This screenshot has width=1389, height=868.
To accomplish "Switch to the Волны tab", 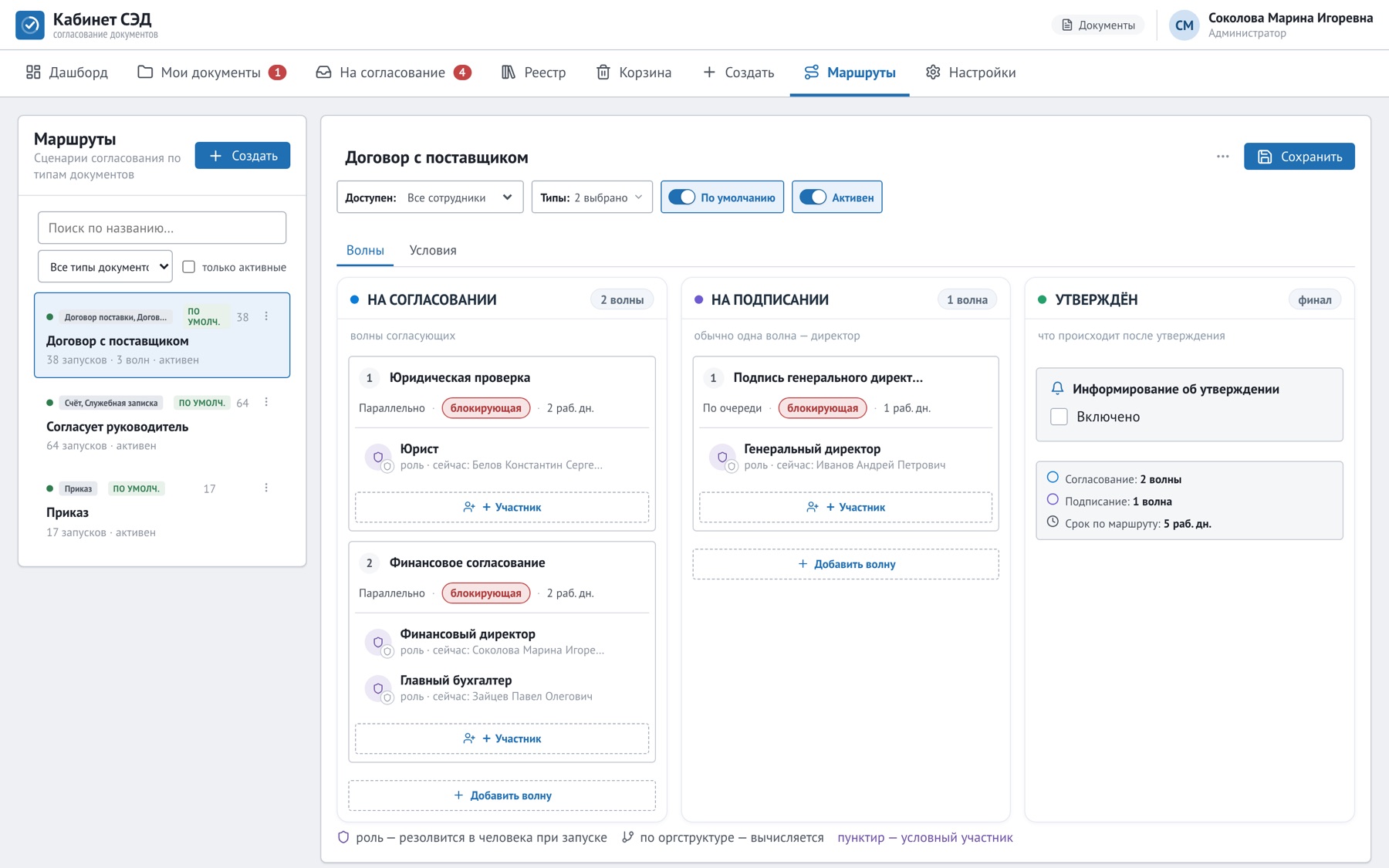I will tap(365, 250).
